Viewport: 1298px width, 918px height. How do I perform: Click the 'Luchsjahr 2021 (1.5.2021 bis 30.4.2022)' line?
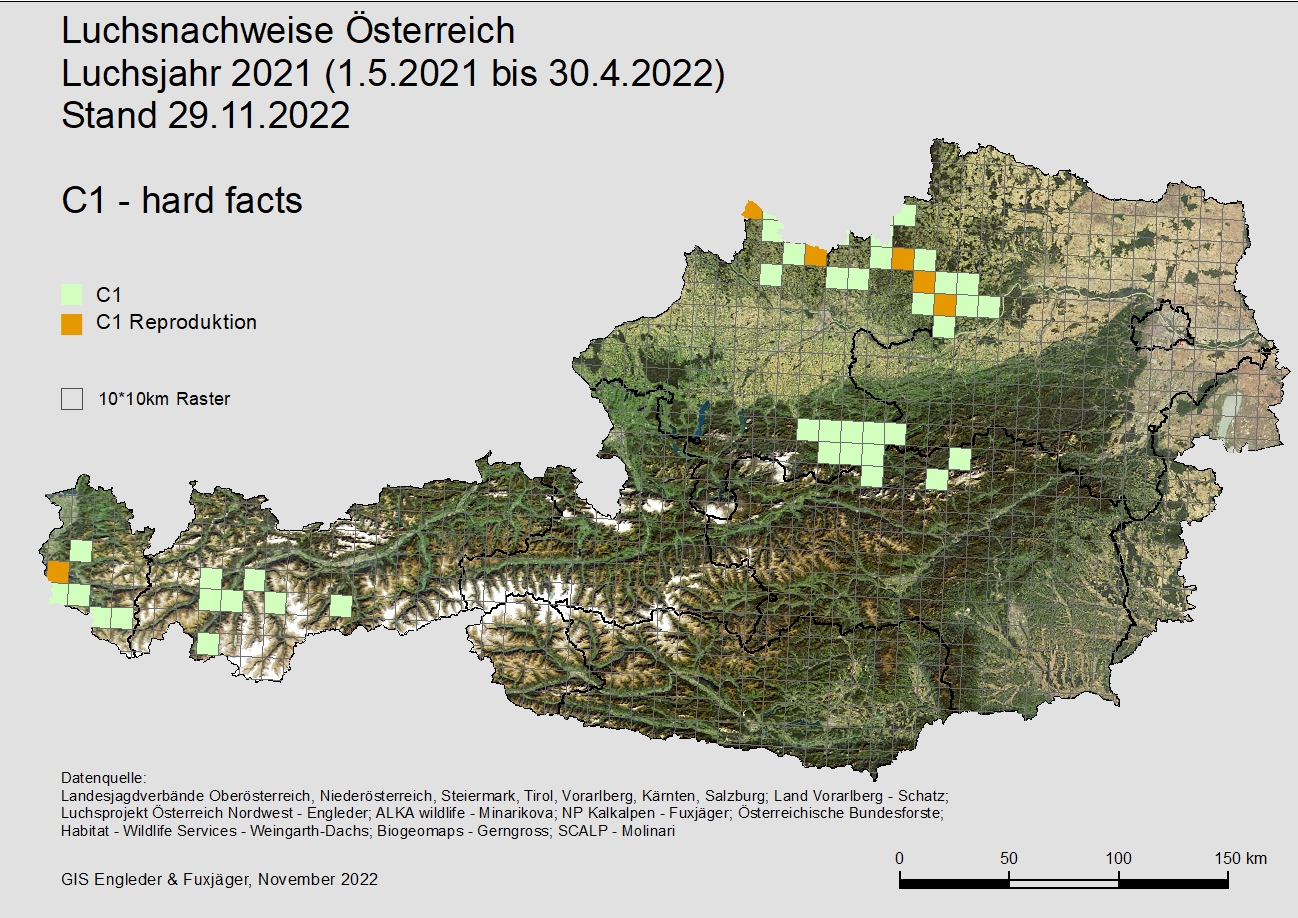(392, 74)
